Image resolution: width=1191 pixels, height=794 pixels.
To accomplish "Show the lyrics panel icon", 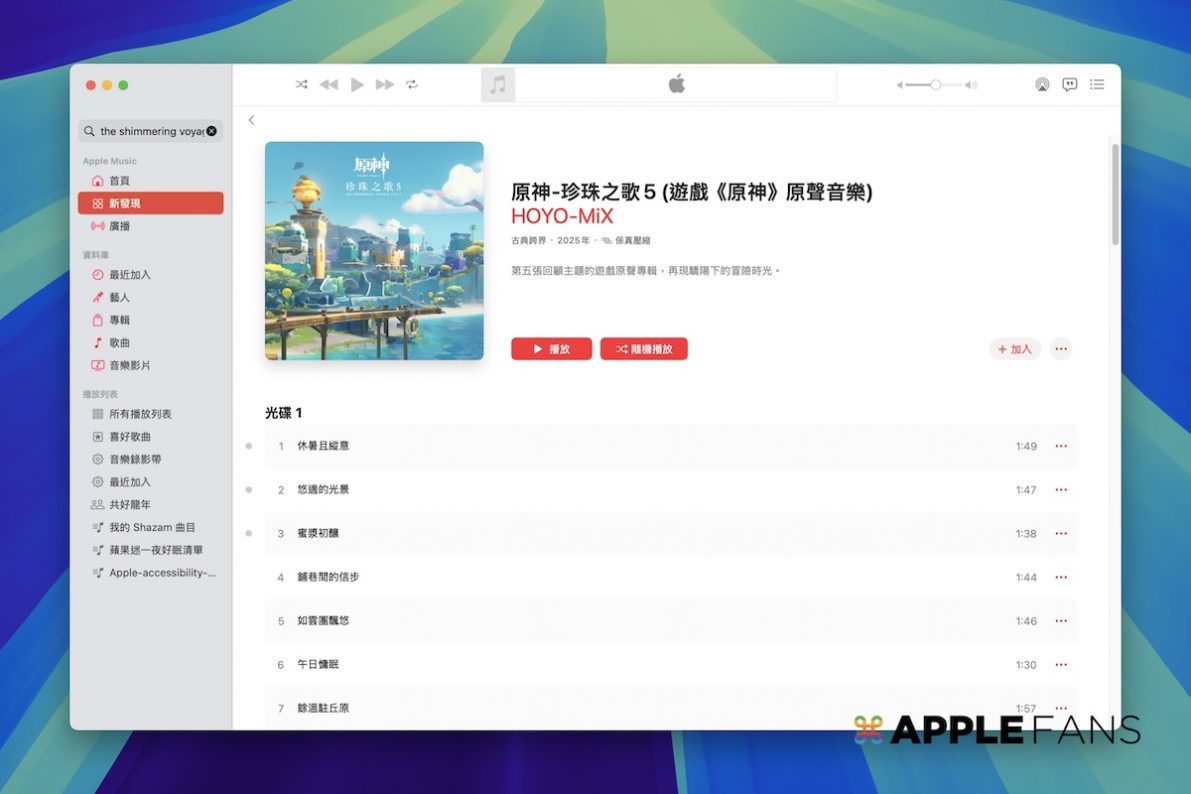I will click(1069, 85).
